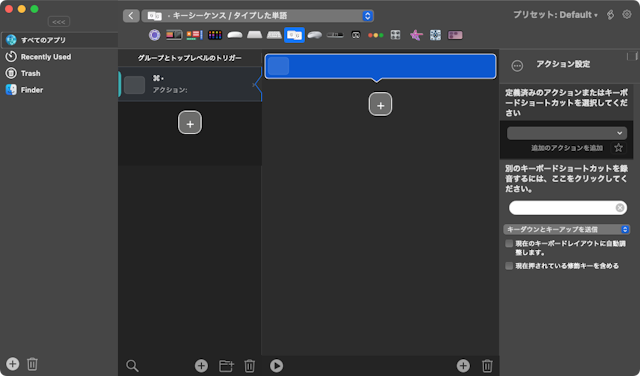
Task: Select the blue snowflake-pattern trigger icon
Action: point(435,35)
